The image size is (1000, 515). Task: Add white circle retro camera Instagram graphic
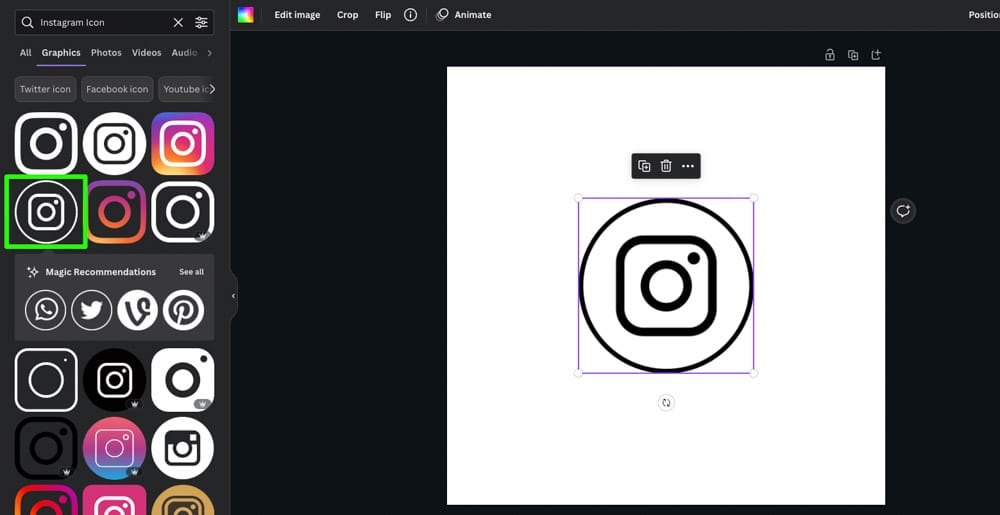point(182,448)
